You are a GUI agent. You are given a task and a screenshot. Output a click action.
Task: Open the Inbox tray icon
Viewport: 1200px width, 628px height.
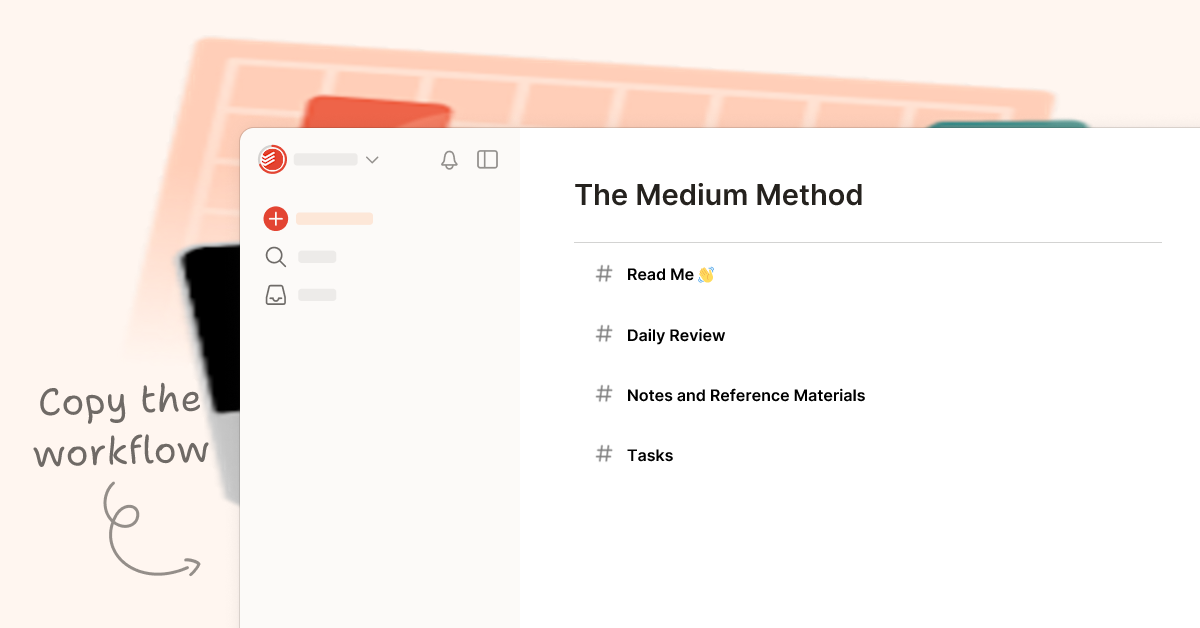tap(275, 294)
